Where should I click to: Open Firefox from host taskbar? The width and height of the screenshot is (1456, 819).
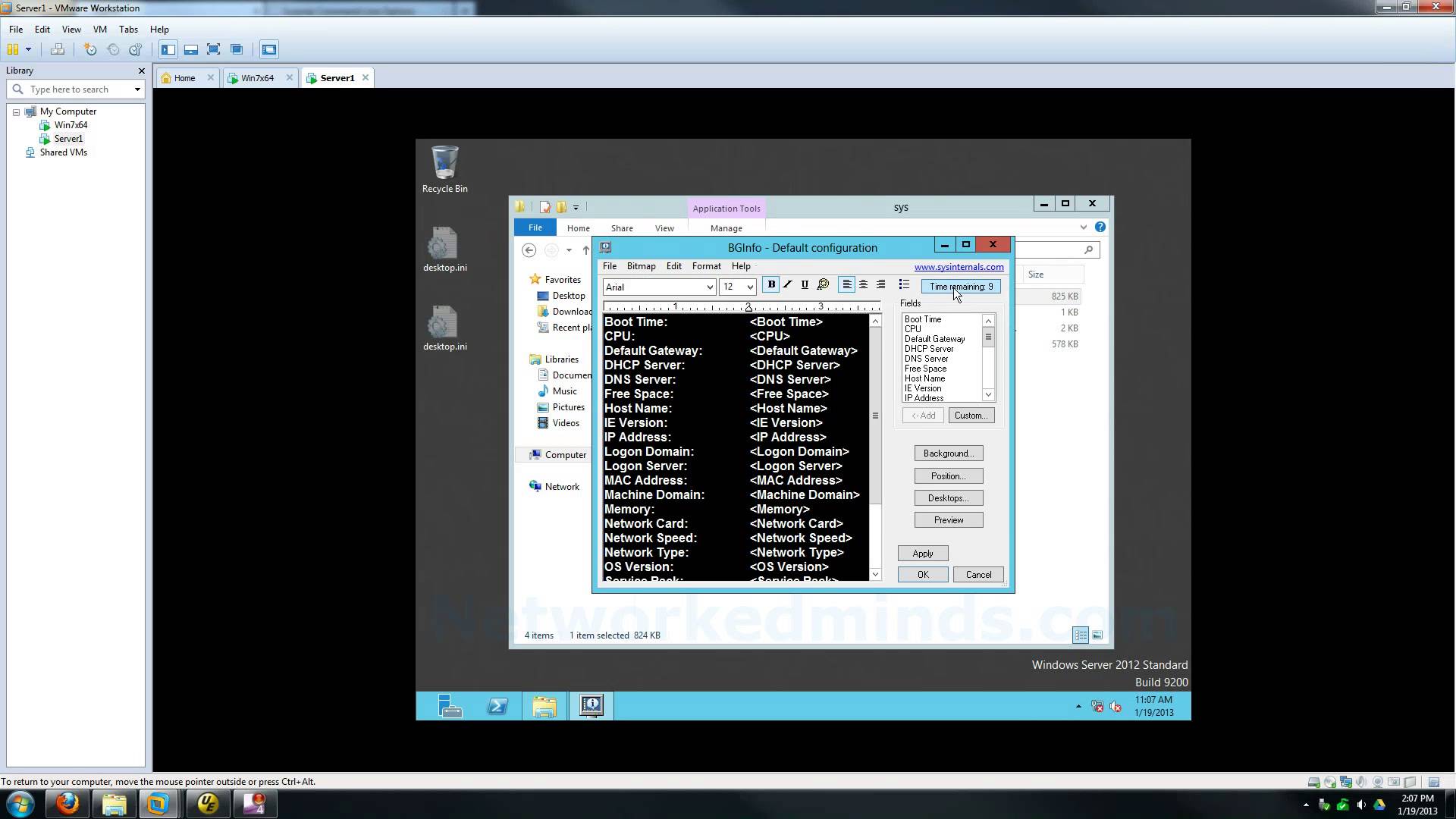pos(67,804)
